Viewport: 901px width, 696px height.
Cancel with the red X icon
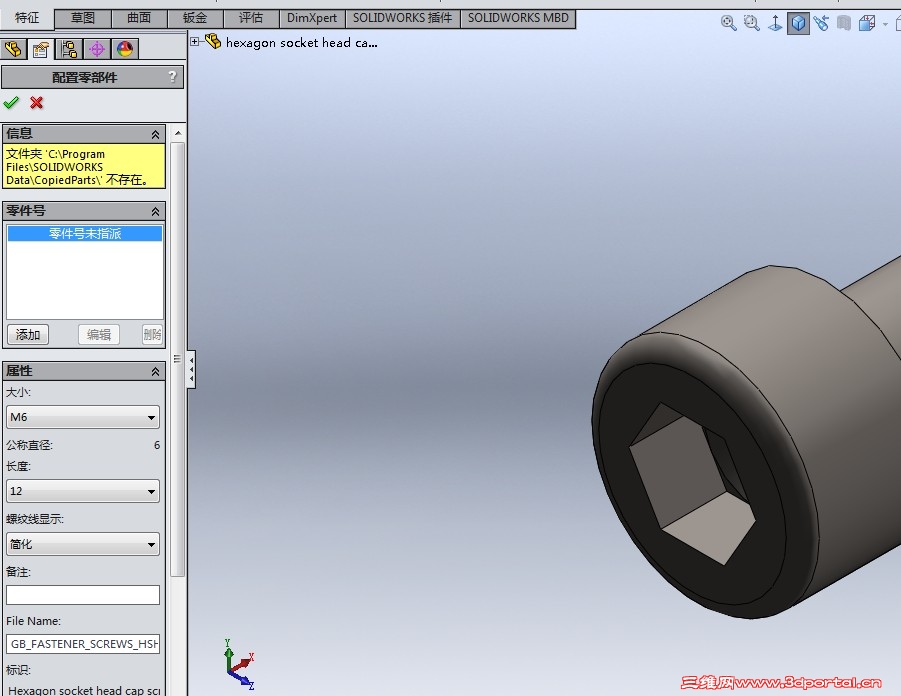point(37,103)
